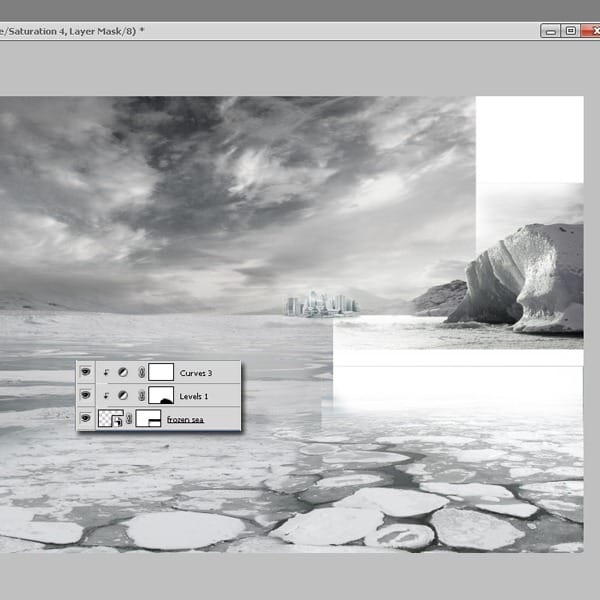This screenshot has width=600, height=600.
Task: Select the layer named Levels 1
Action: coord(194,396)
